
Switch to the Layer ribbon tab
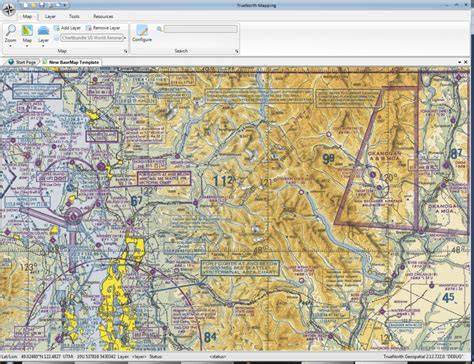pyautogui.click(x=50, y=16)
